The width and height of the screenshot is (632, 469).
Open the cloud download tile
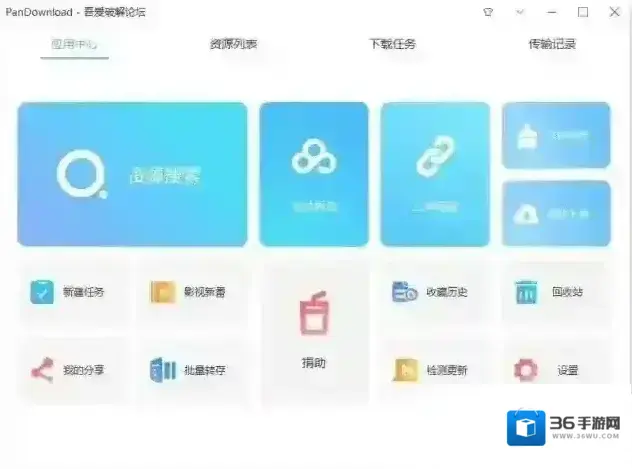pyautogui.click(x=556, y=214)
